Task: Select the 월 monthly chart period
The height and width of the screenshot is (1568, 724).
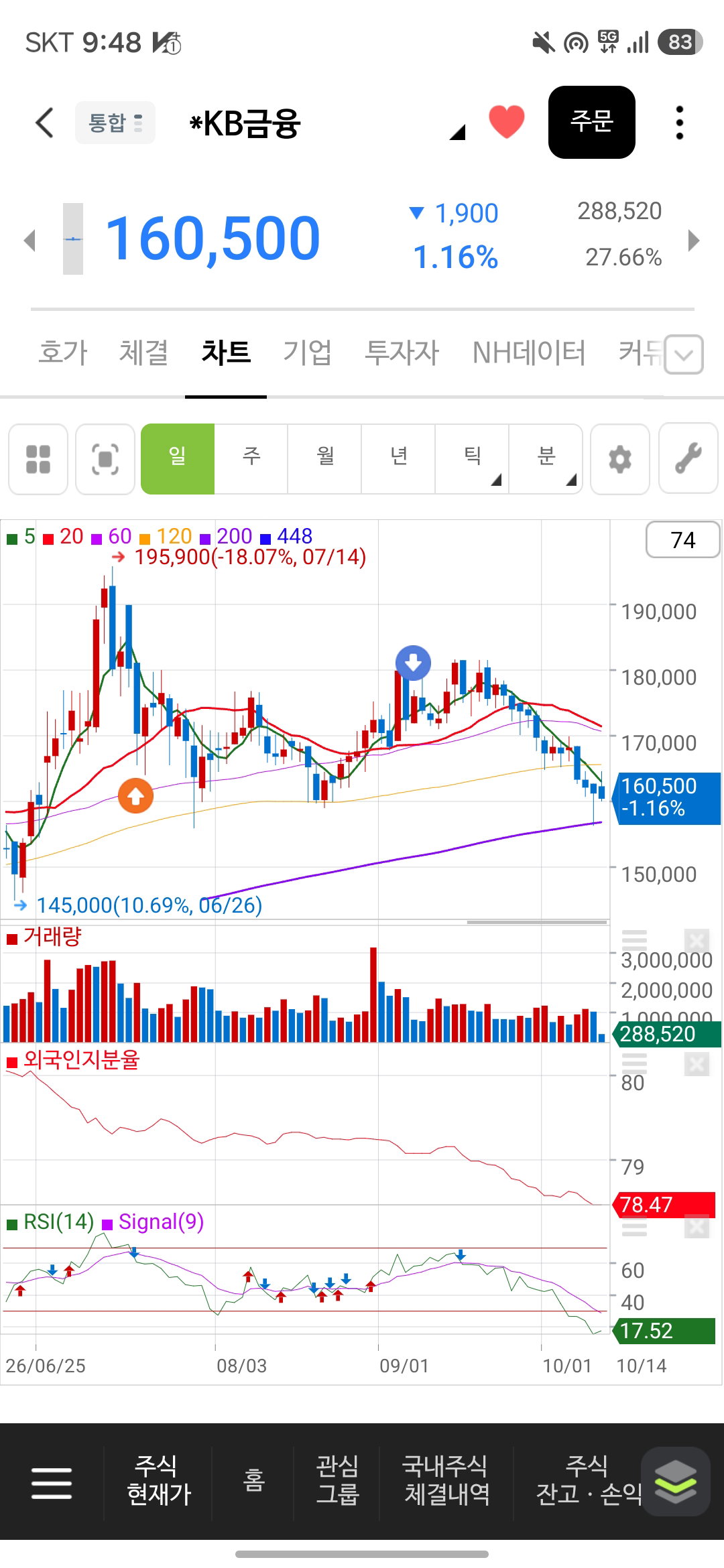Action: click(325, 459)
